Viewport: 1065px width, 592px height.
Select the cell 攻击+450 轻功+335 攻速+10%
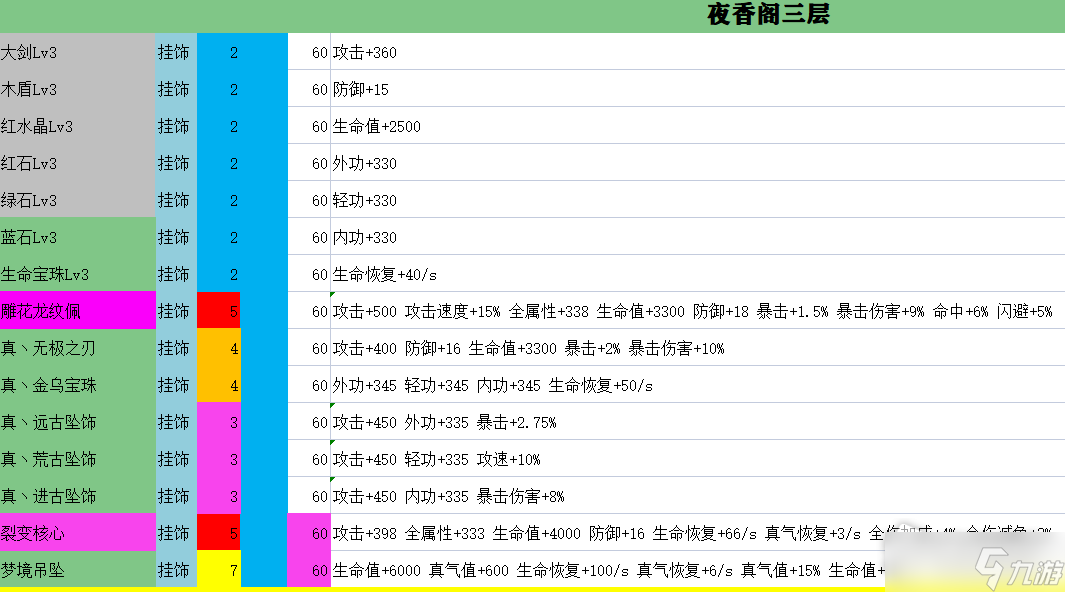click(698, 459)
